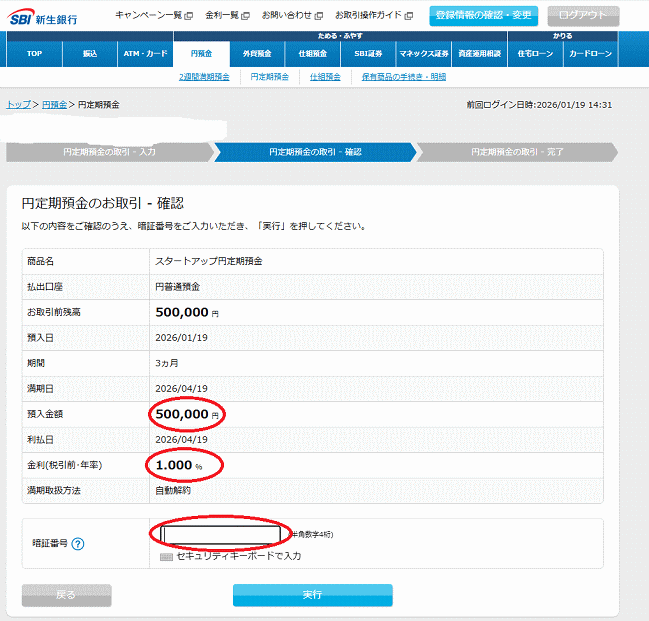The height and width of the screenshot is (621, 649).
Task: Open セキュリティキーボードで入力 keyboard option
Action: (x=238, y=556)
